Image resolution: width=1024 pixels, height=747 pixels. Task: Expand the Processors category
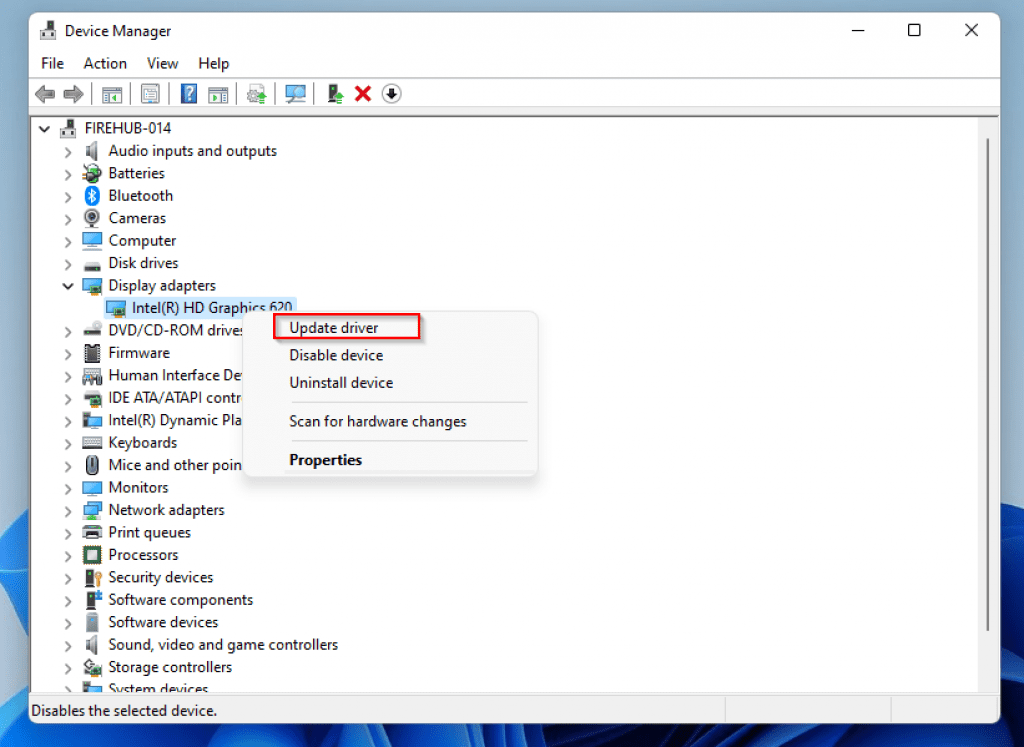tap(68, 556)
